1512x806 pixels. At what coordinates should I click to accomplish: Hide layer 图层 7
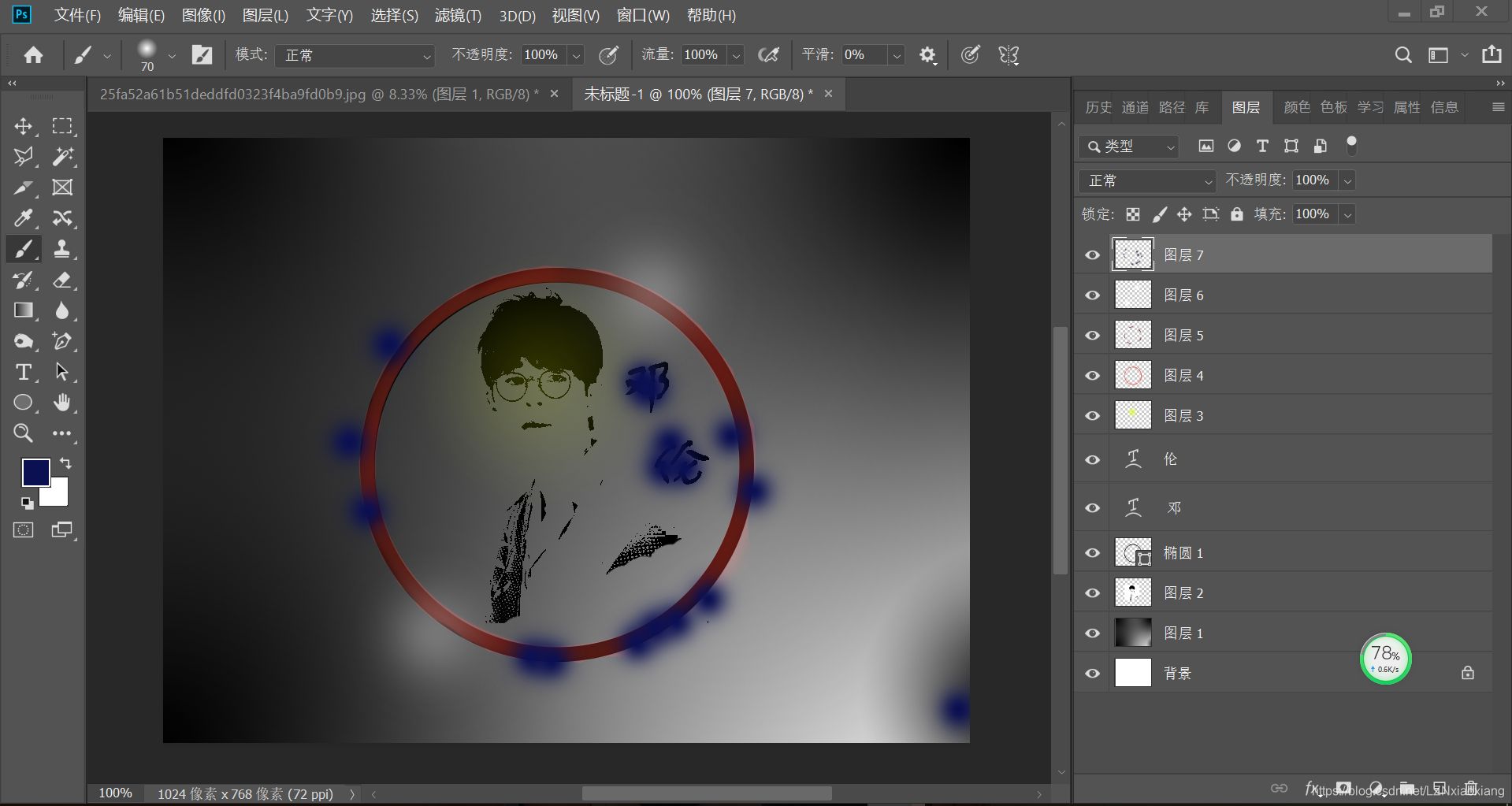coord(1092,255)
